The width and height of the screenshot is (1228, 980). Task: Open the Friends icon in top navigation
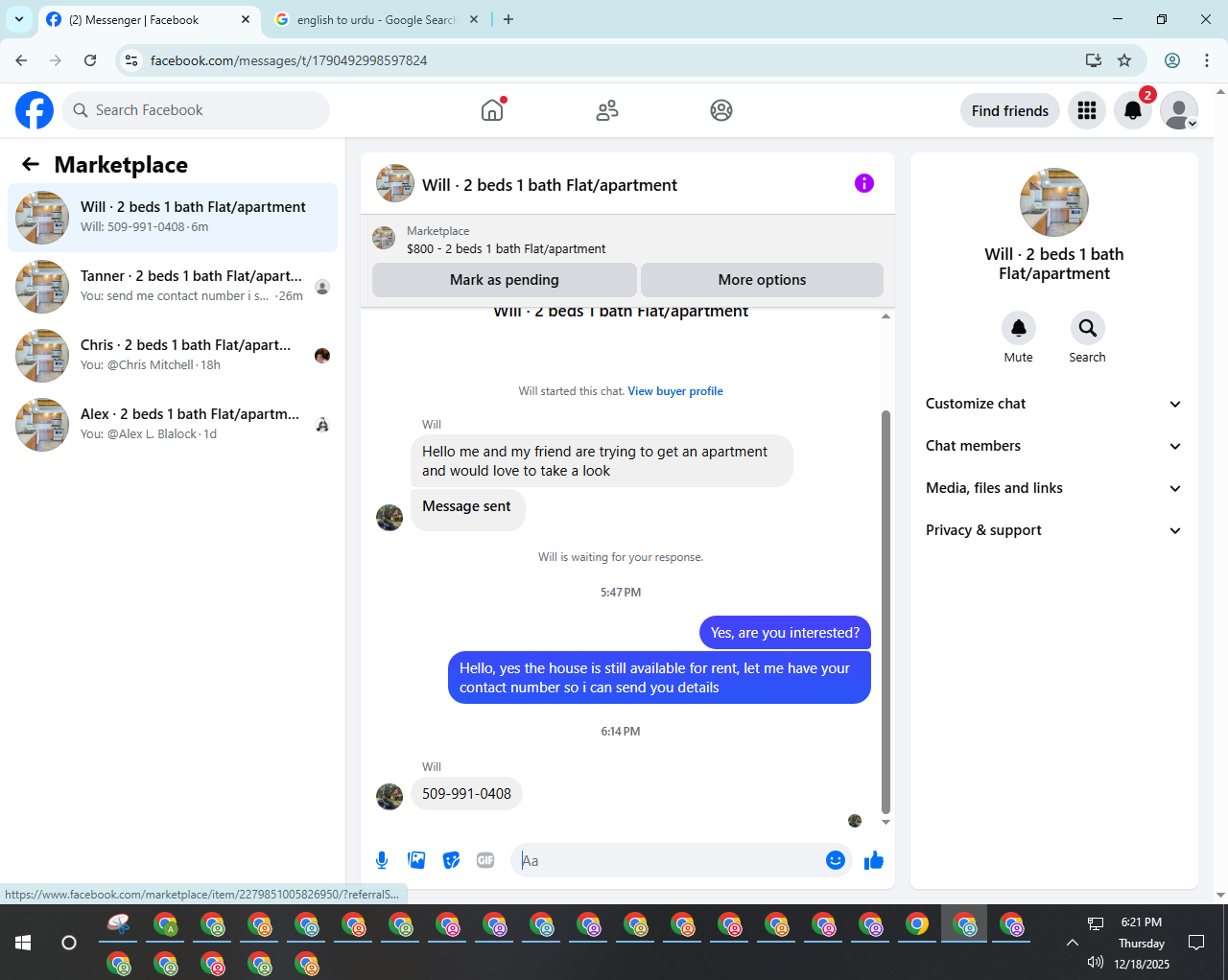pyautogui.click(x=607, y=110)
